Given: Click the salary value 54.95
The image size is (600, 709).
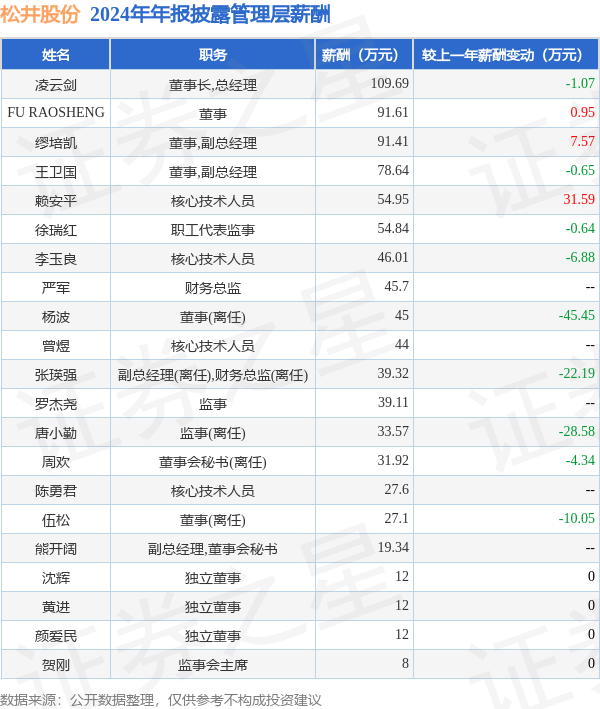Looking at the screenshot, I should pos(393,199).
